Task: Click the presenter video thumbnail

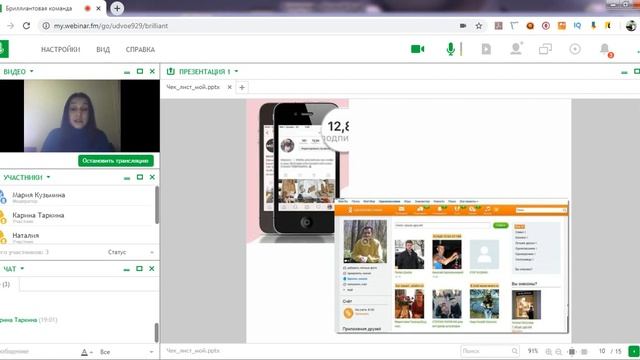Action: [72, 116]
